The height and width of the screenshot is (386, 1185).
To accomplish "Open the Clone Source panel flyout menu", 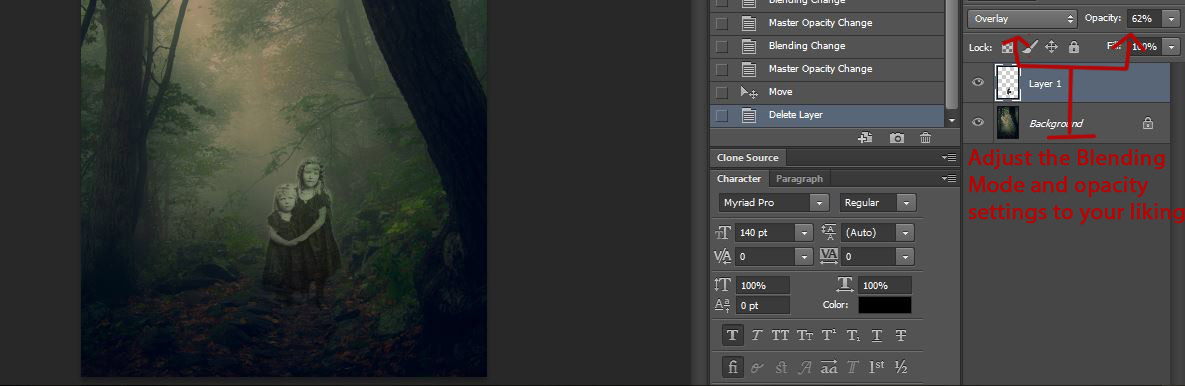I will click(948, 157).
